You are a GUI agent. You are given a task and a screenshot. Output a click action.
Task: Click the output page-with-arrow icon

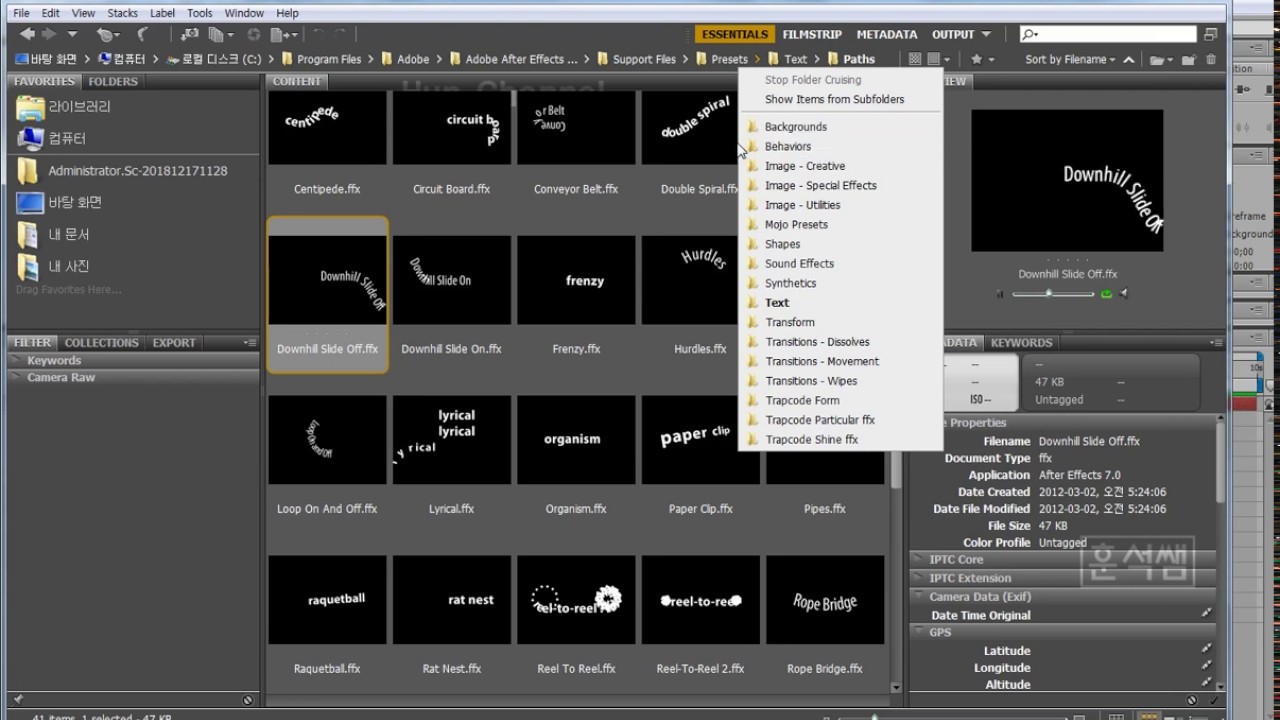click(x=285, y=34)
